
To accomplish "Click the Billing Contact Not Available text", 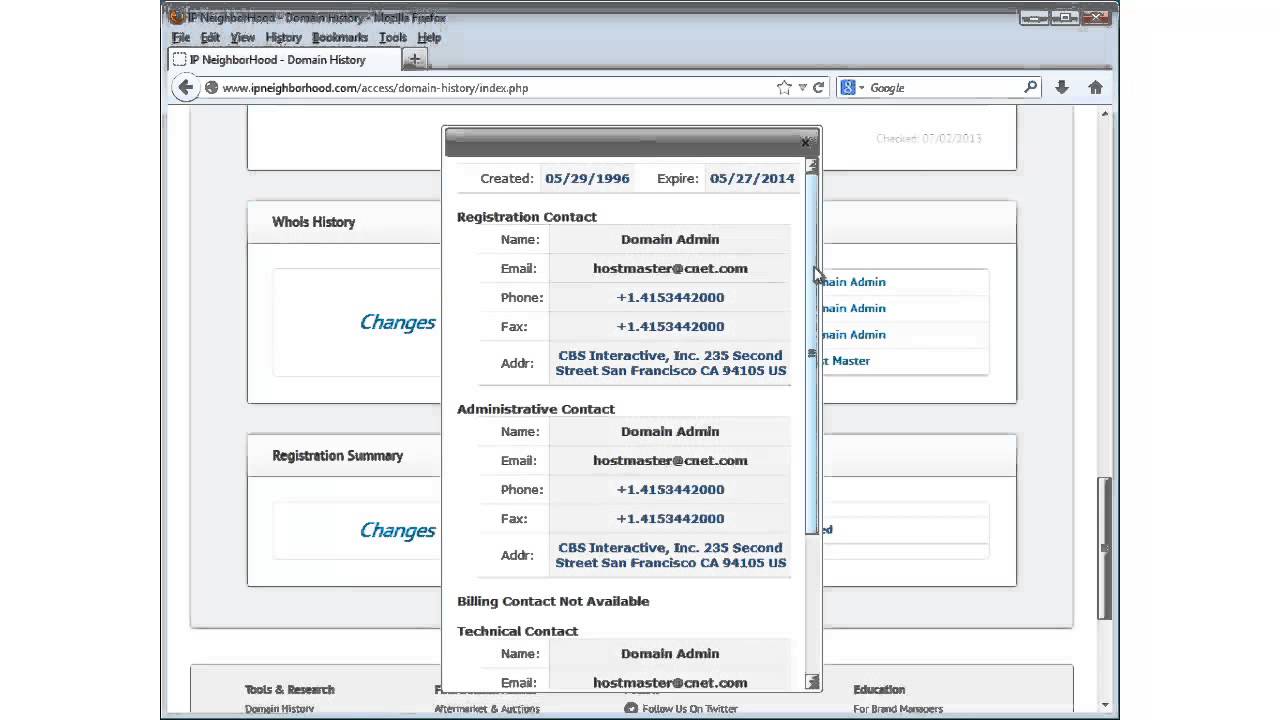I will point(553,602).
